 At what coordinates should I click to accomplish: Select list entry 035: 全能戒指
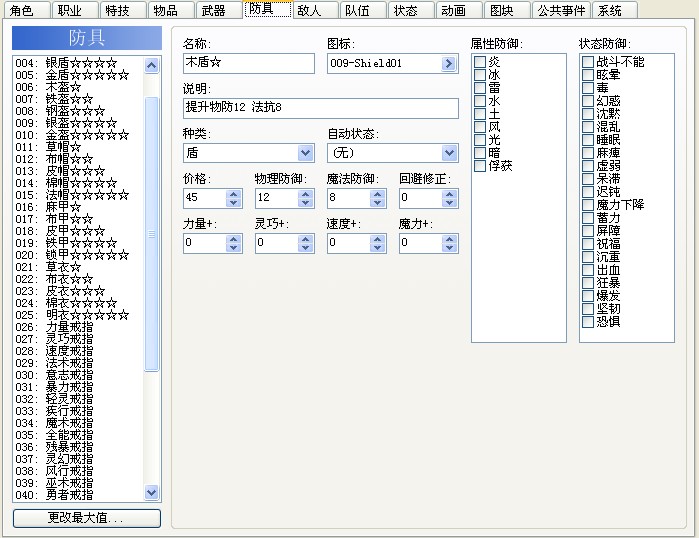(78, 435)
